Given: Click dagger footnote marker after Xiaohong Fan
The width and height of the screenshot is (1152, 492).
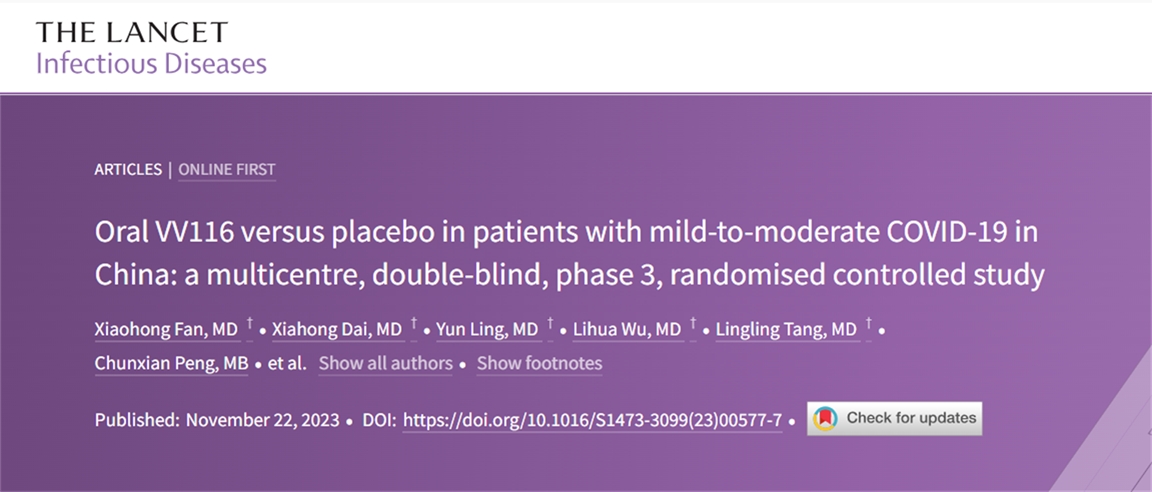Looking at the screenshot, I should coord(250,325).
